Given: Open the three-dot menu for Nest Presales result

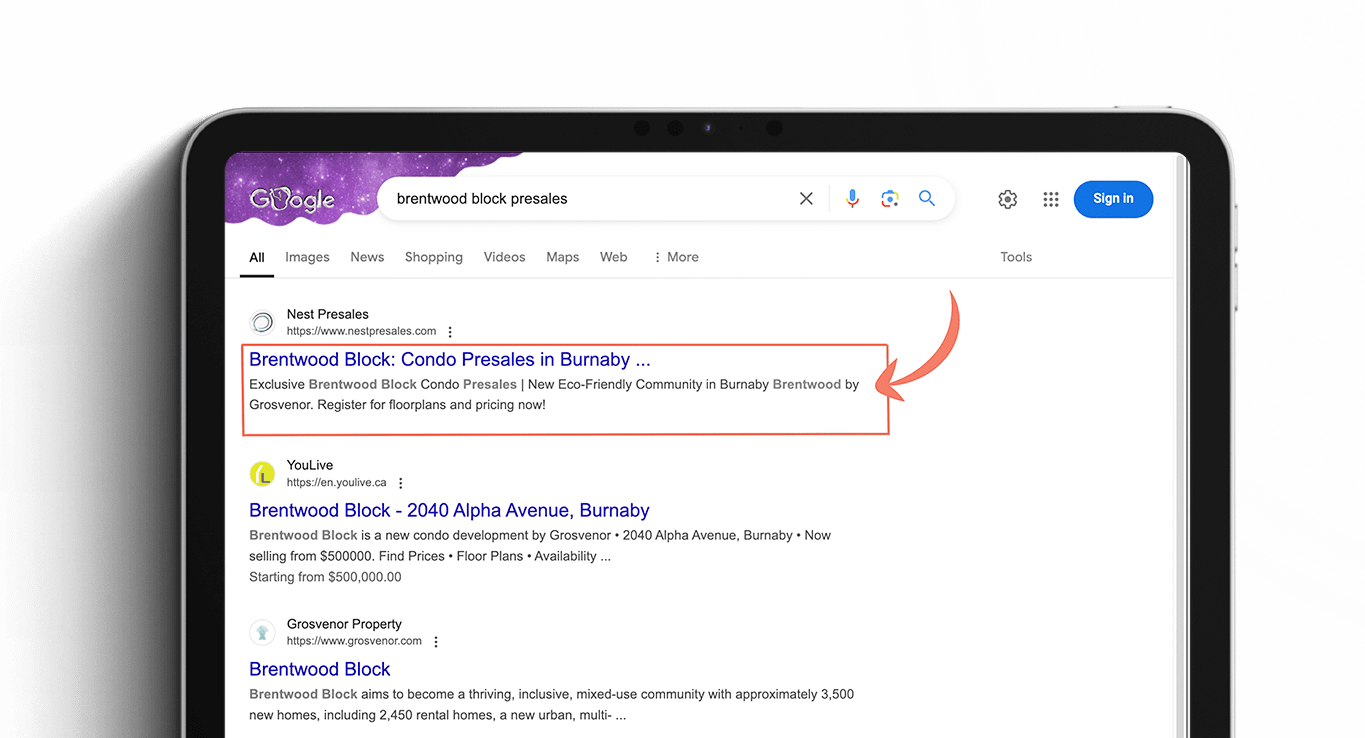Looking at the screenshot, I should [x=449, y=331].
